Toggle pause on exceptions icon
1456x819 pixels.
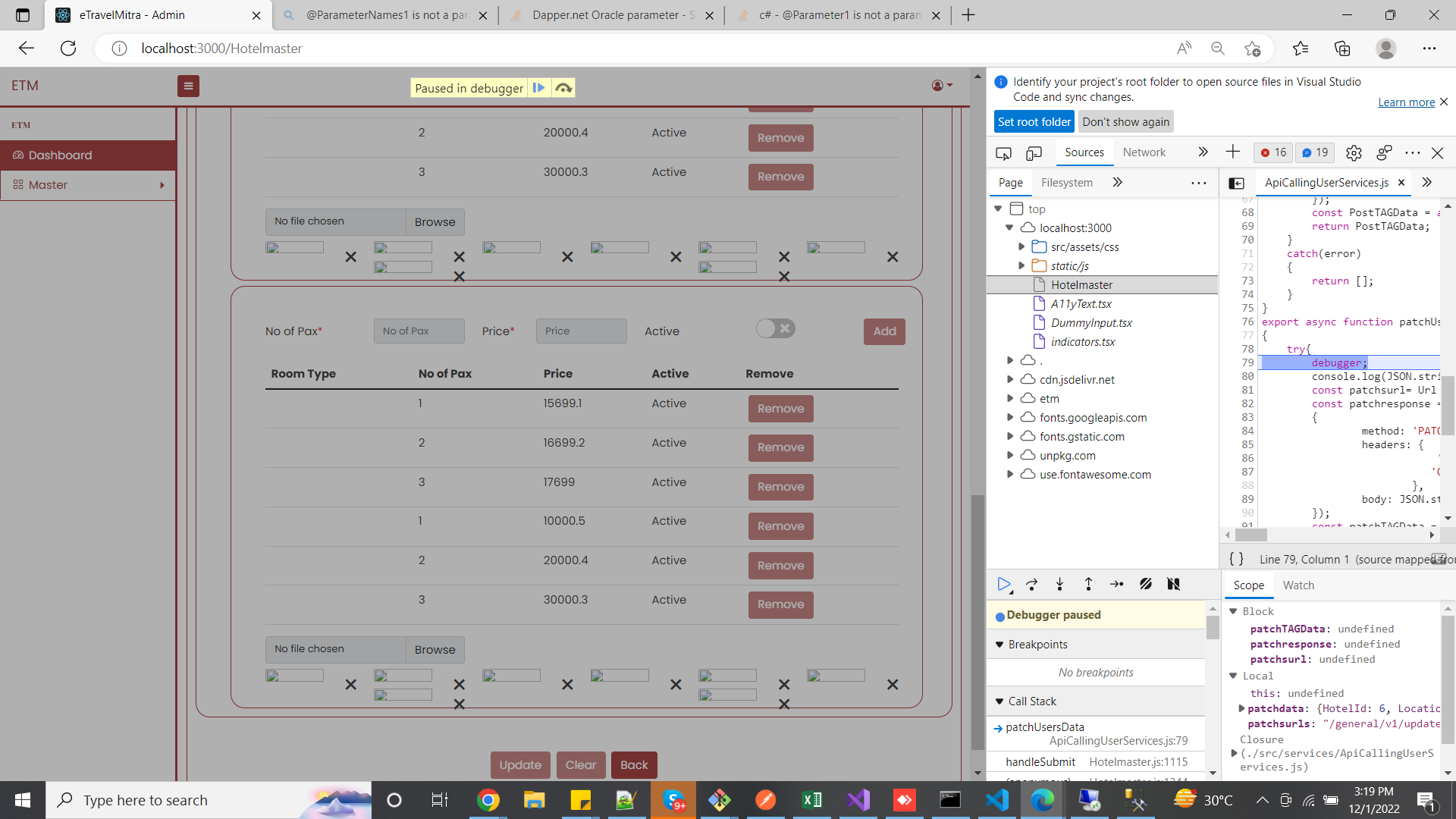coord(1173,584)
